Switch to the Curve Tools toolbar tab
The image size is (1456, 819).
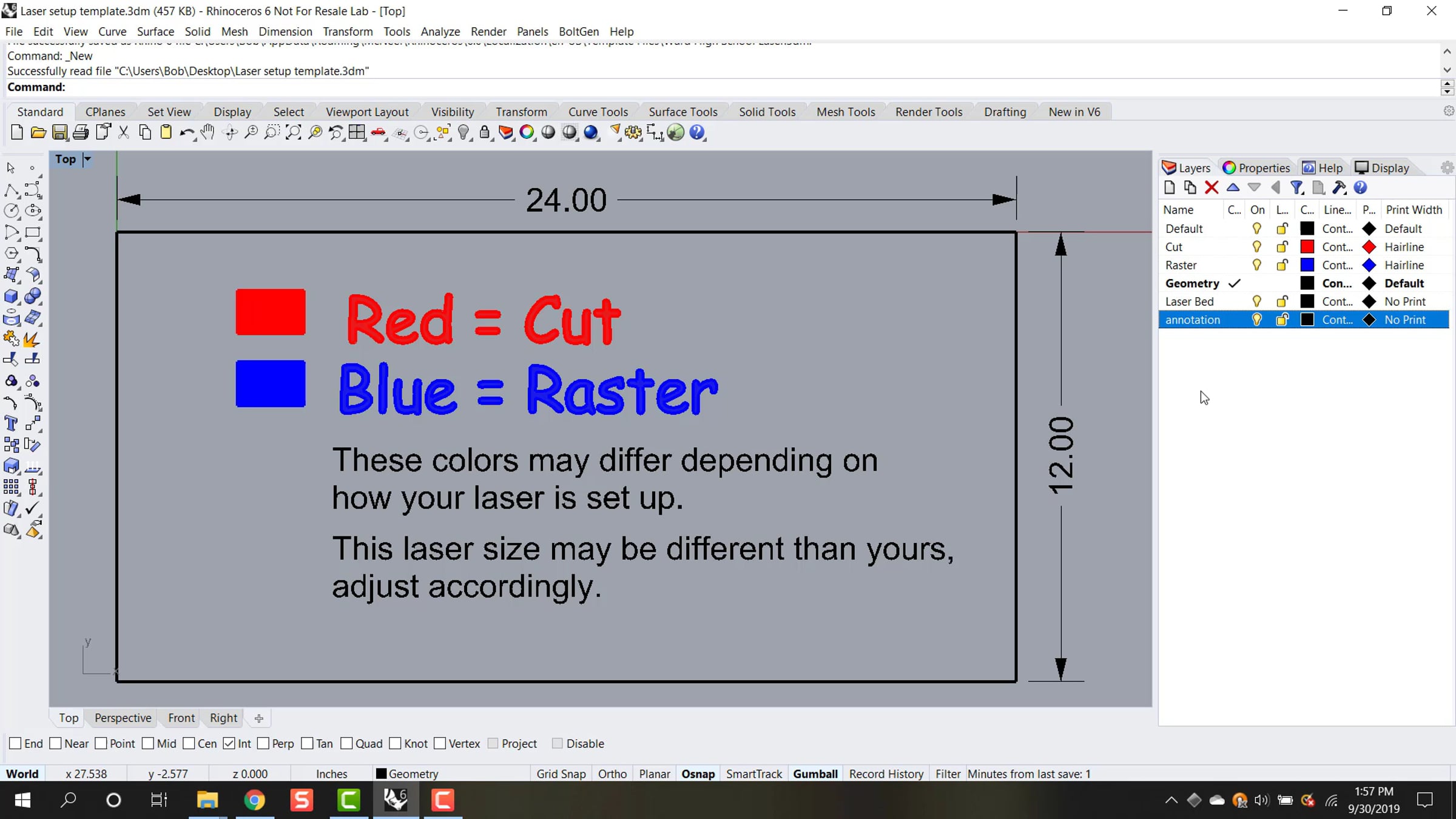[x=598, y=112]
